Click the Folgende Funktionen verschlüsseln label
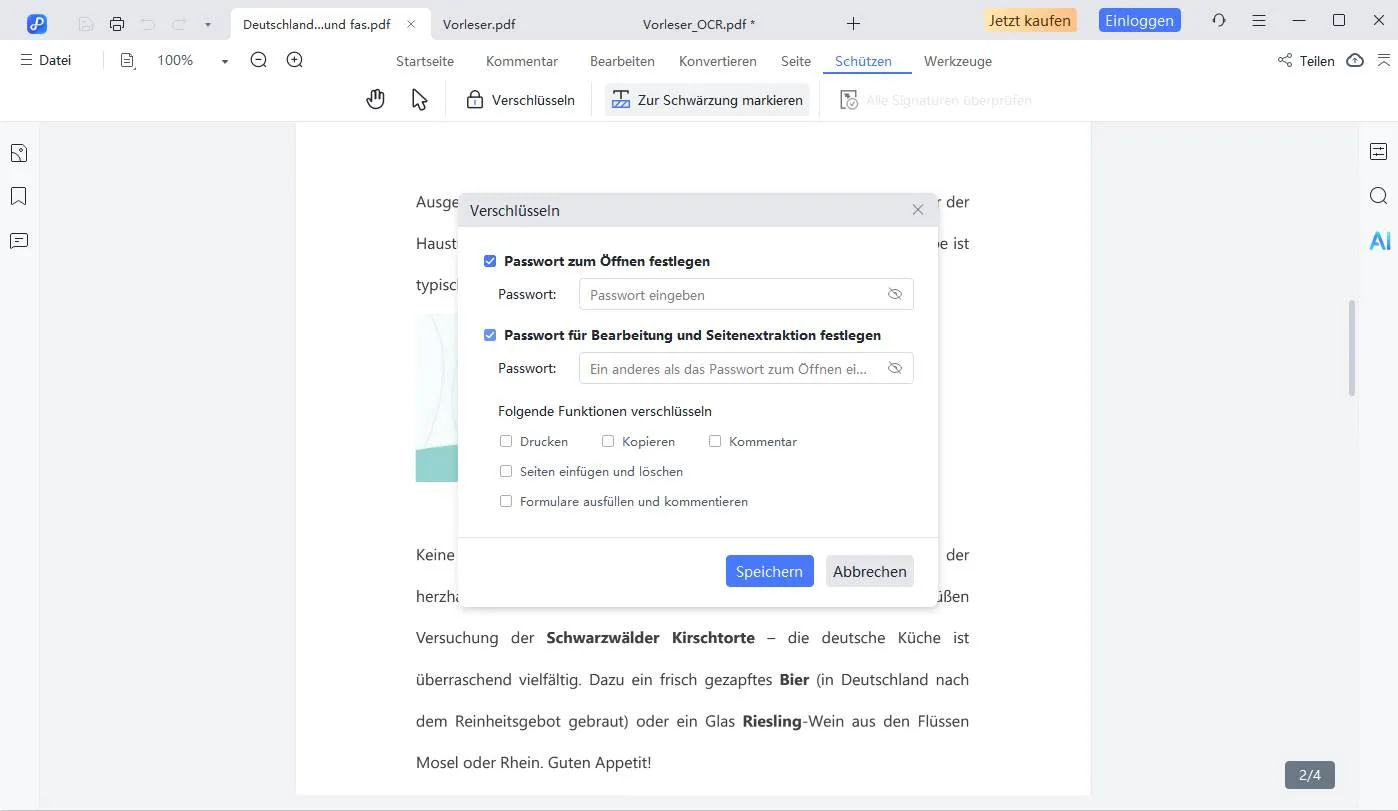The width and height of the screenshot is (1398, 811). pos(605,411)
